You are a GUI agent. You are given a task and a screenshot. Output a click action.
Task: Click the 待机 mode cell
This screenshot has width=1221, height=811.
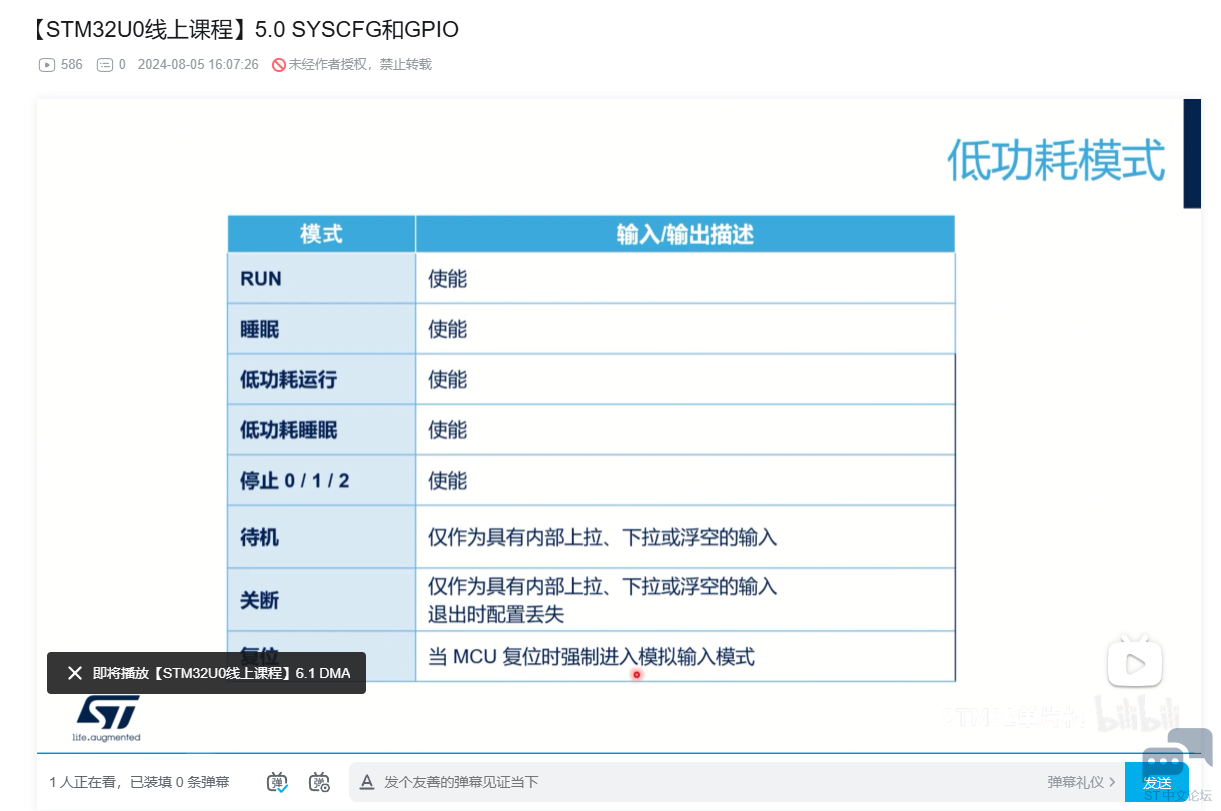pos(321,537)
